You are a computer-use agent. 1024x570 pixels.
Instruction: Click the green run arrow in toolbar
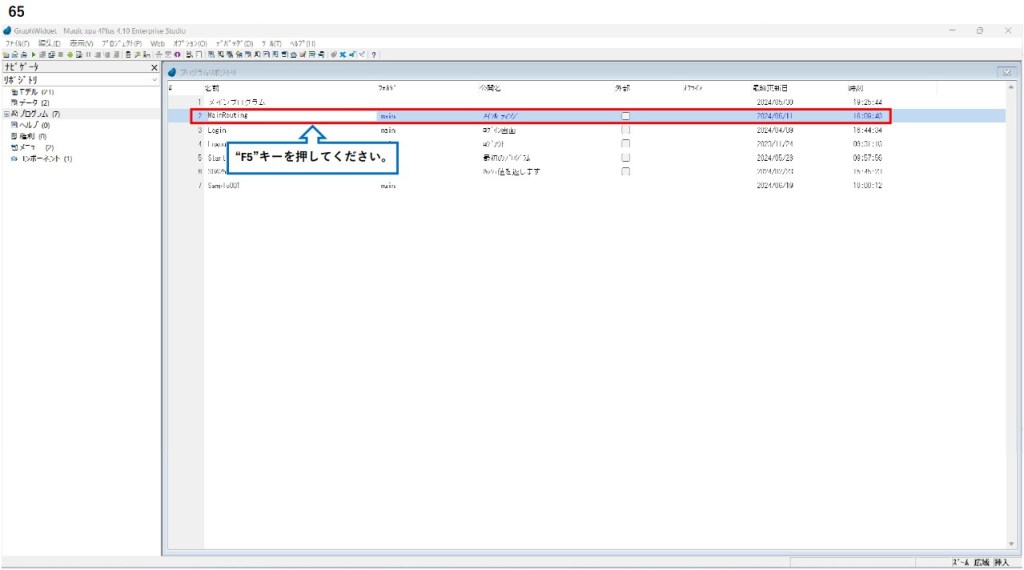tap(33, 54)
